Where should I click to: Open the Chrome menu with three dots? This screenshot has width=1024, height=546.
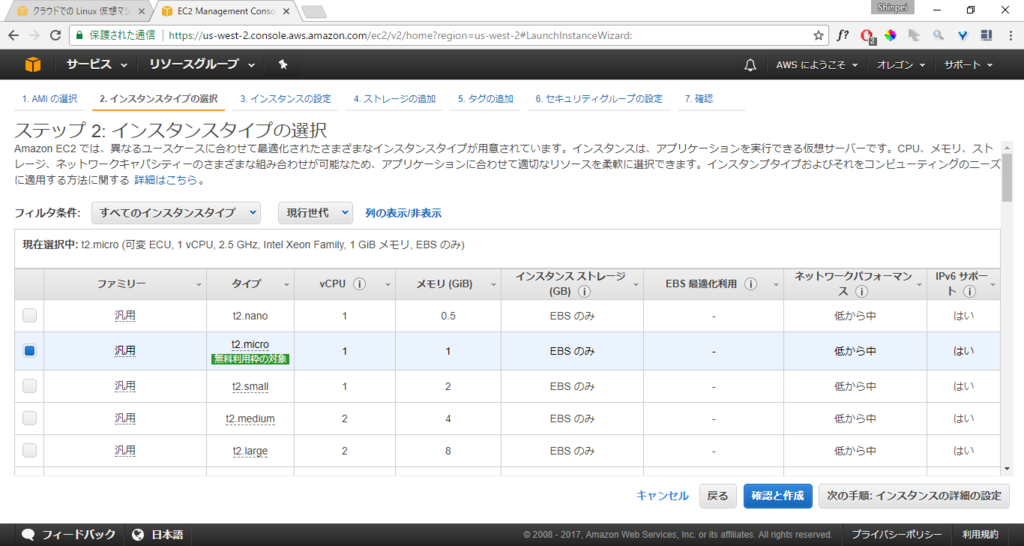coord(1010,35)
